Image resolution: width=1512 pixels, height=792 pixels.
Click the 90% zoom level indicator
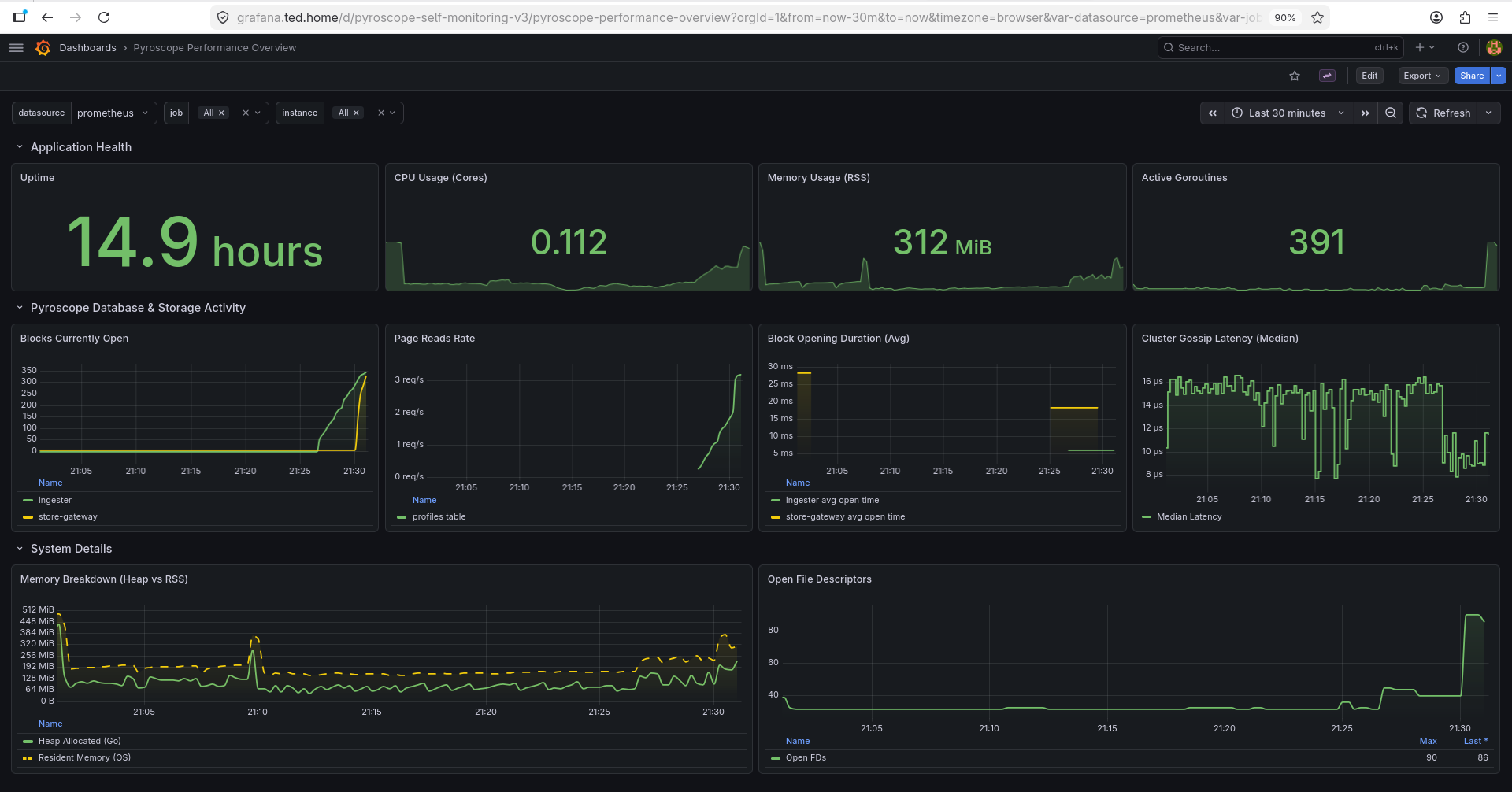click(x=1284, y=17)
